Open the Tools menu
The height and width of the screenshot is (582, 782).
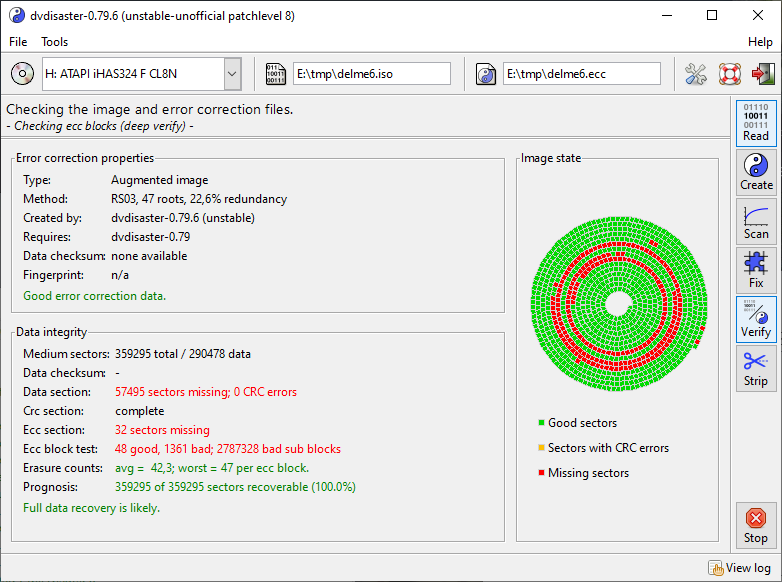point(55,42)
